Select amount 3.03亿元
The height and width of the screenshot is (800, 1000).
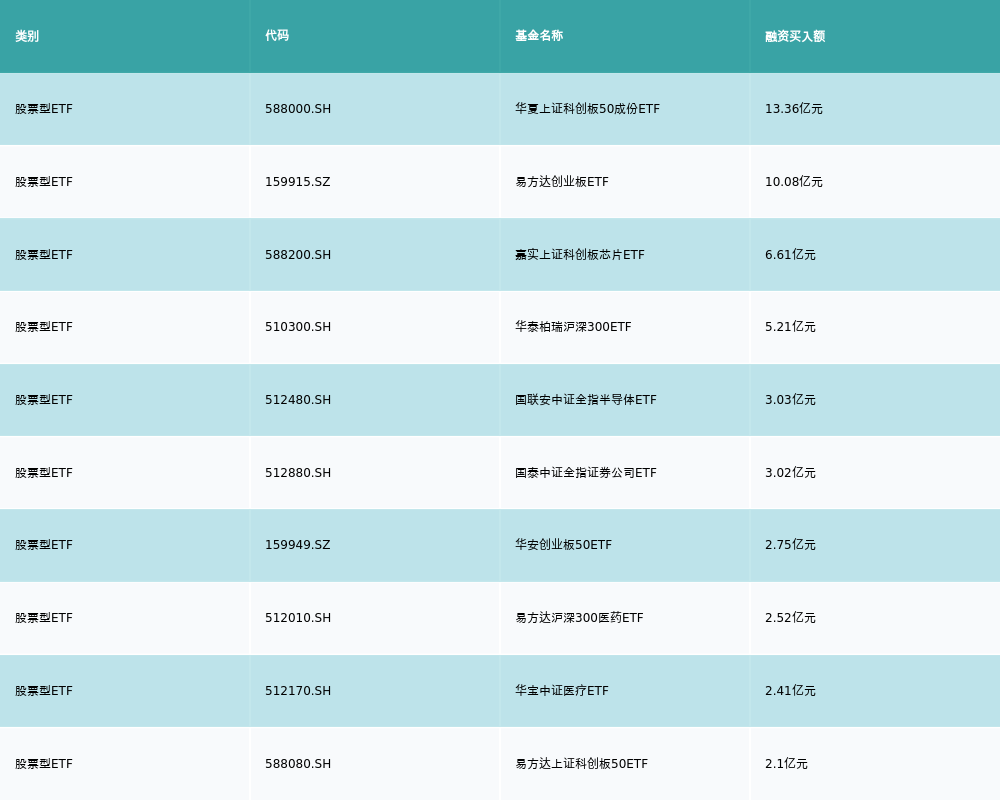tap(790, 400)
